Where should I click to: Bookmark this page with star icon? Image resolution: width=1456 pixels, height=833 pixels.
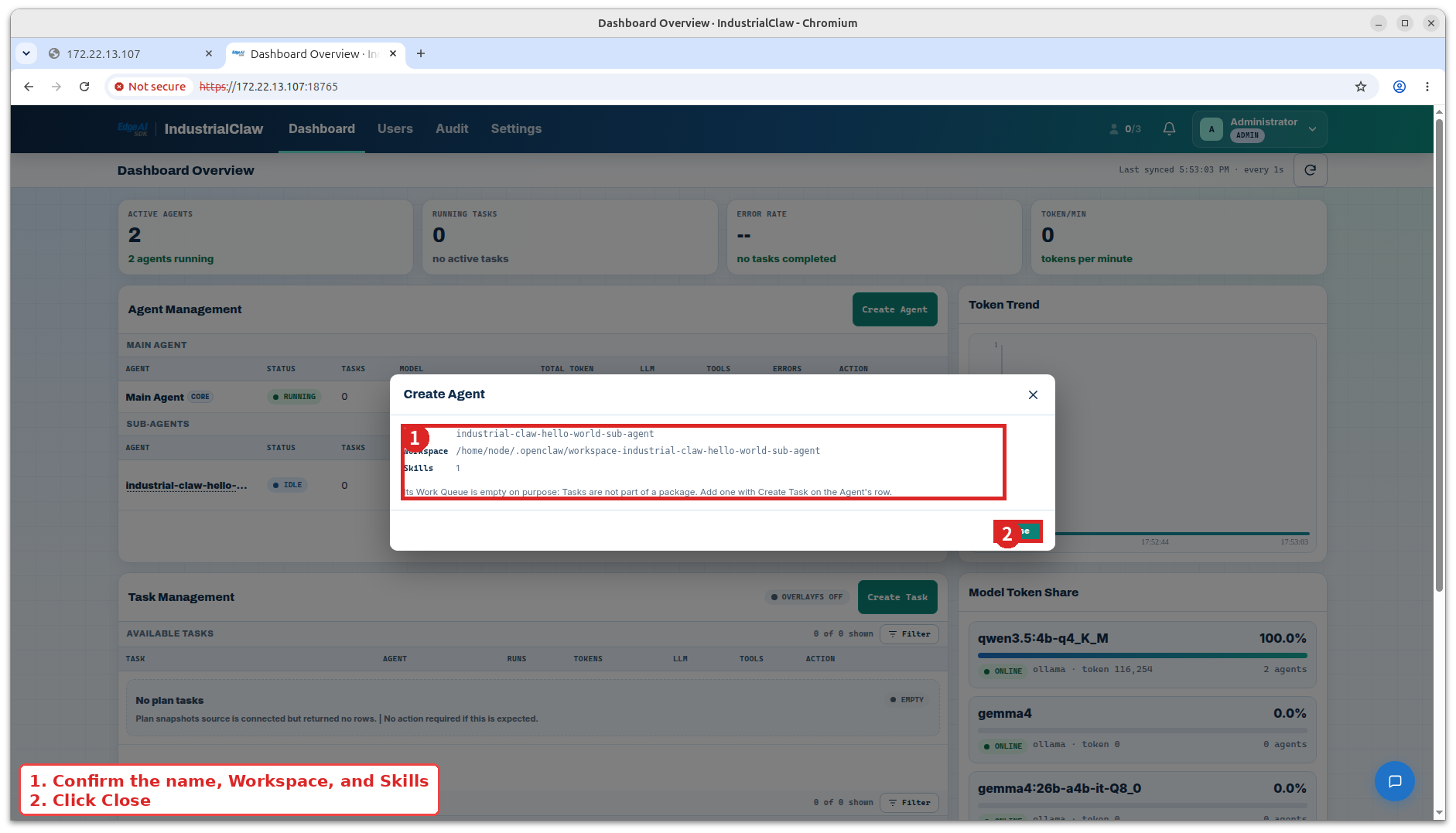coord(1361,87)
